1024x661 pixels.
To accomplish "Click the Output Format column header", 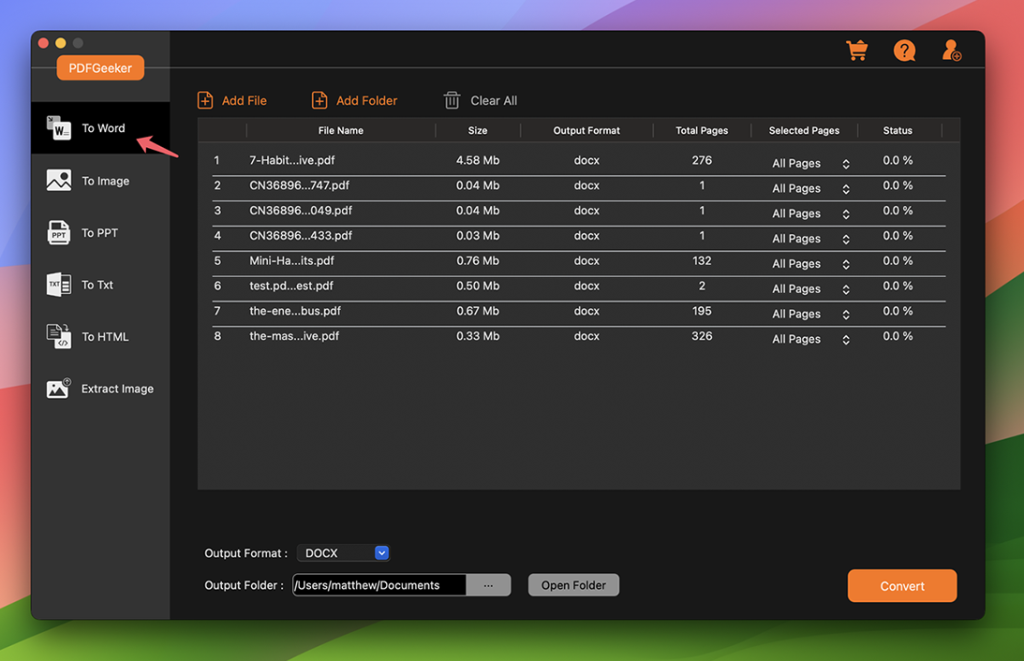I will click(586, 131).
